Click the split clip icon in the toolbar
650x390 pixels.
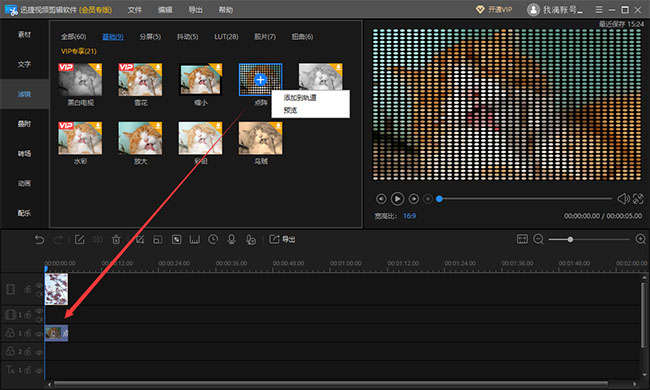tap(98, 240)
